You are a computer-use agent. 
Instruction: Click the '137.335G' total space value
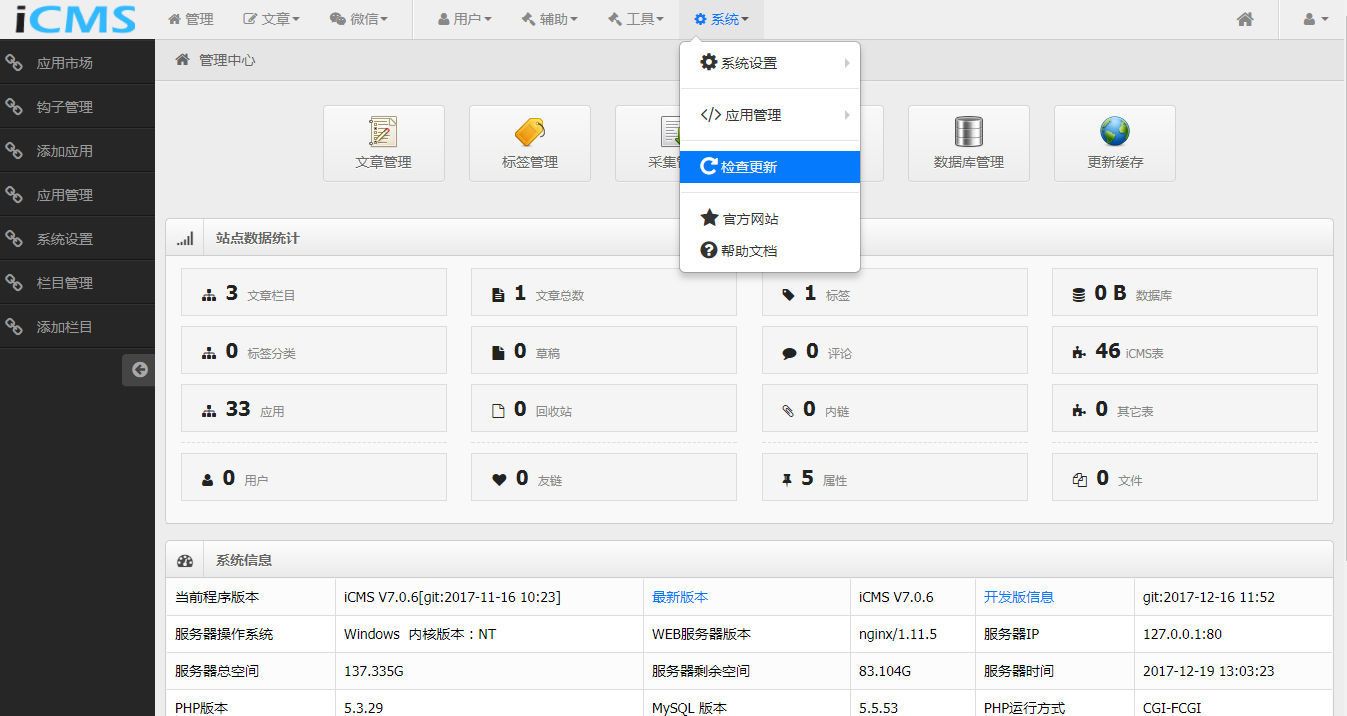[374, 671]
